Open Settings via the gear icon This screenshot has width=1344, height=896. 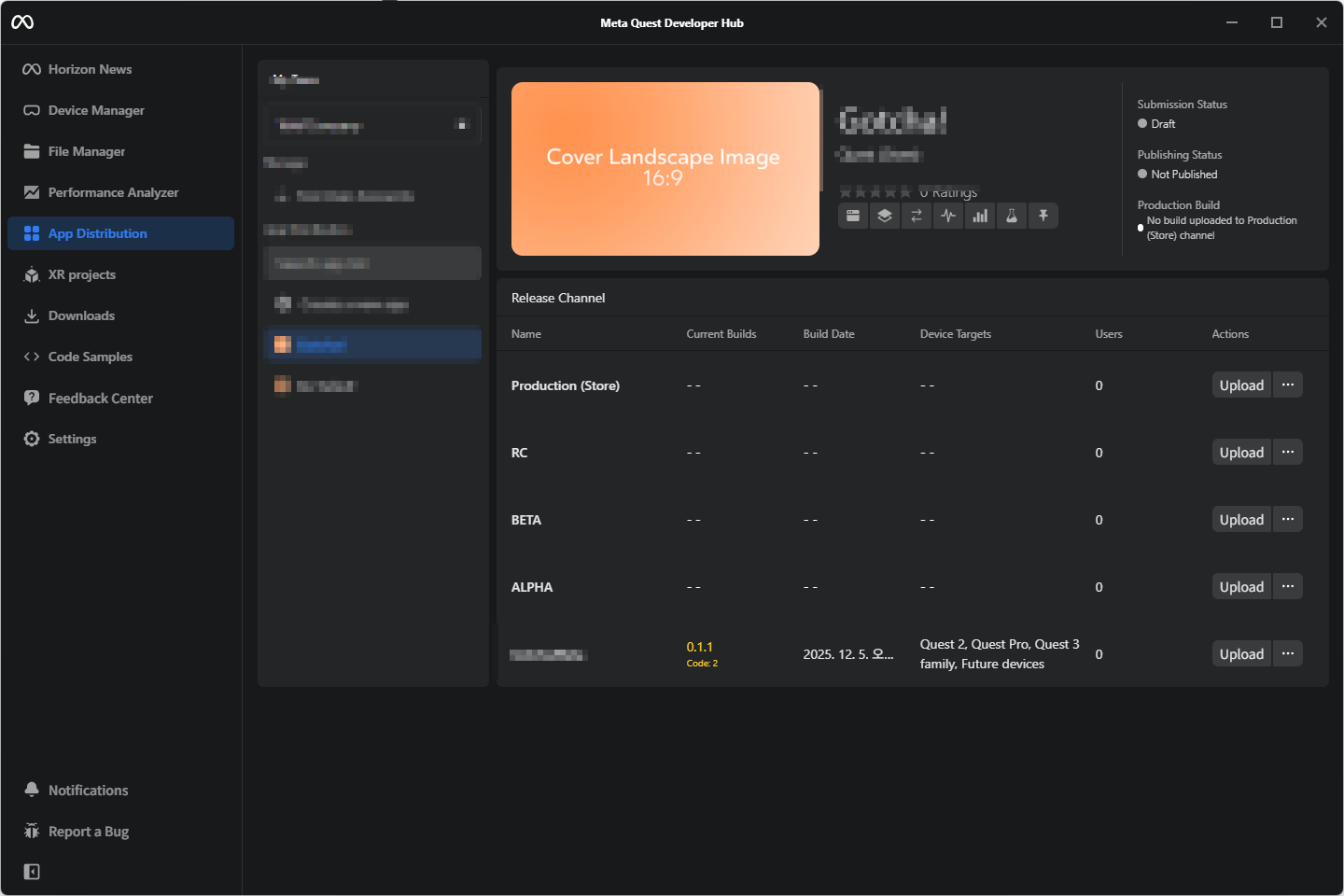tap(32, 439)
